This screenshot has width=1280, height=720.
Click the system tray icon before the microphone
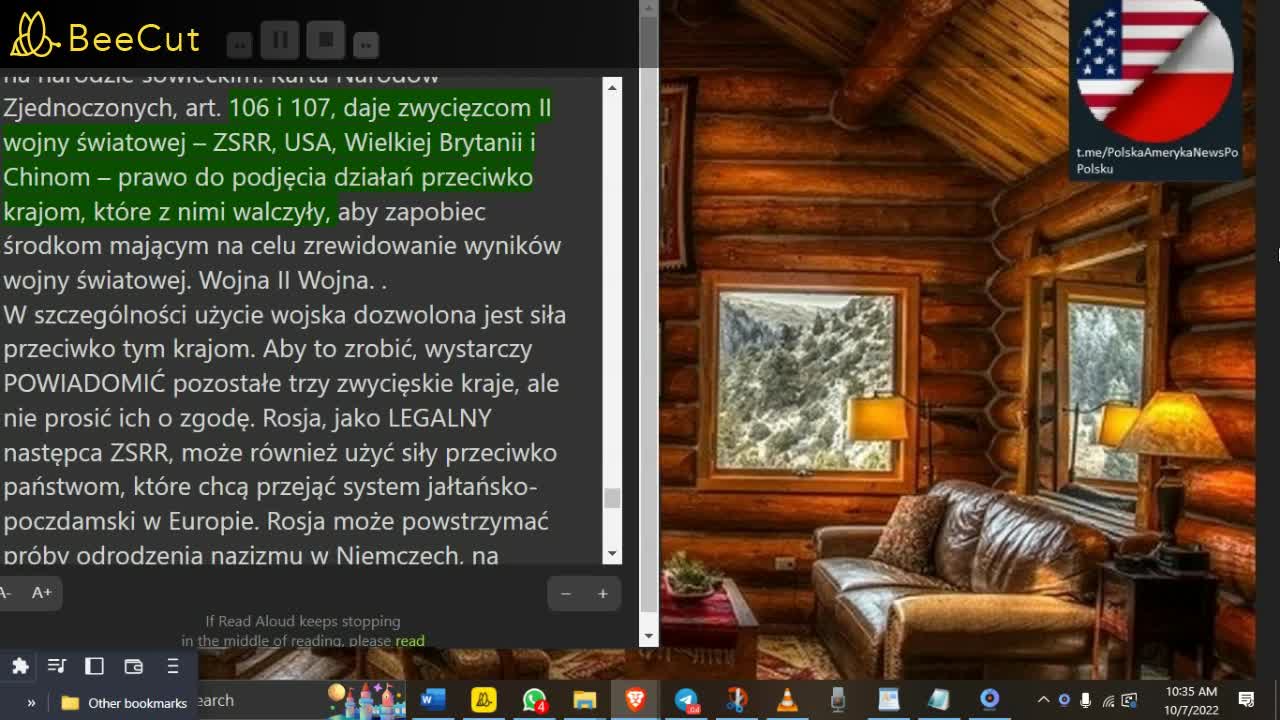(1064, 700)
